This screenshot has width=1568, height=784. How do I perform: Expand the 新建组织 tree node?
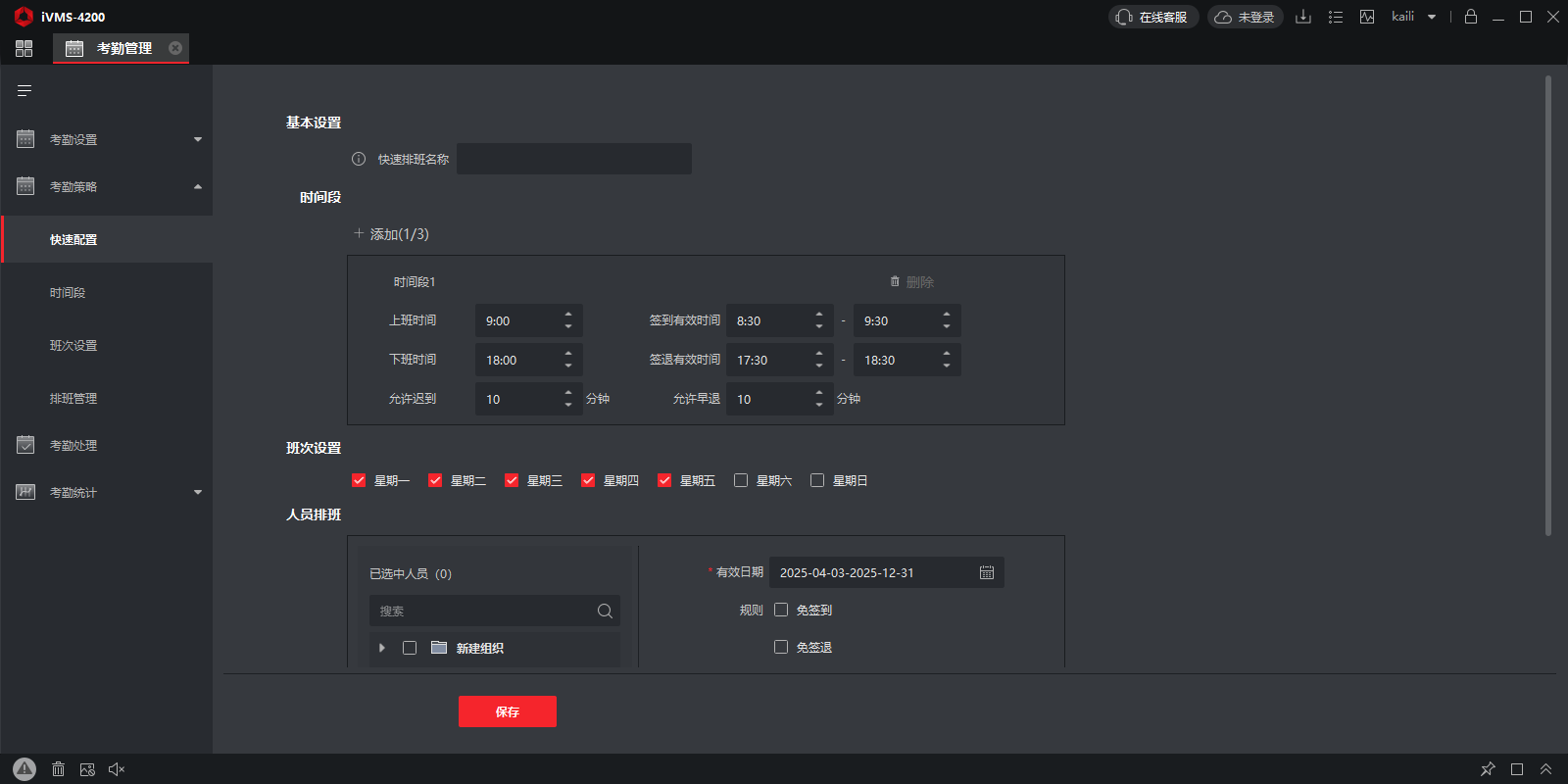point(382,648)
